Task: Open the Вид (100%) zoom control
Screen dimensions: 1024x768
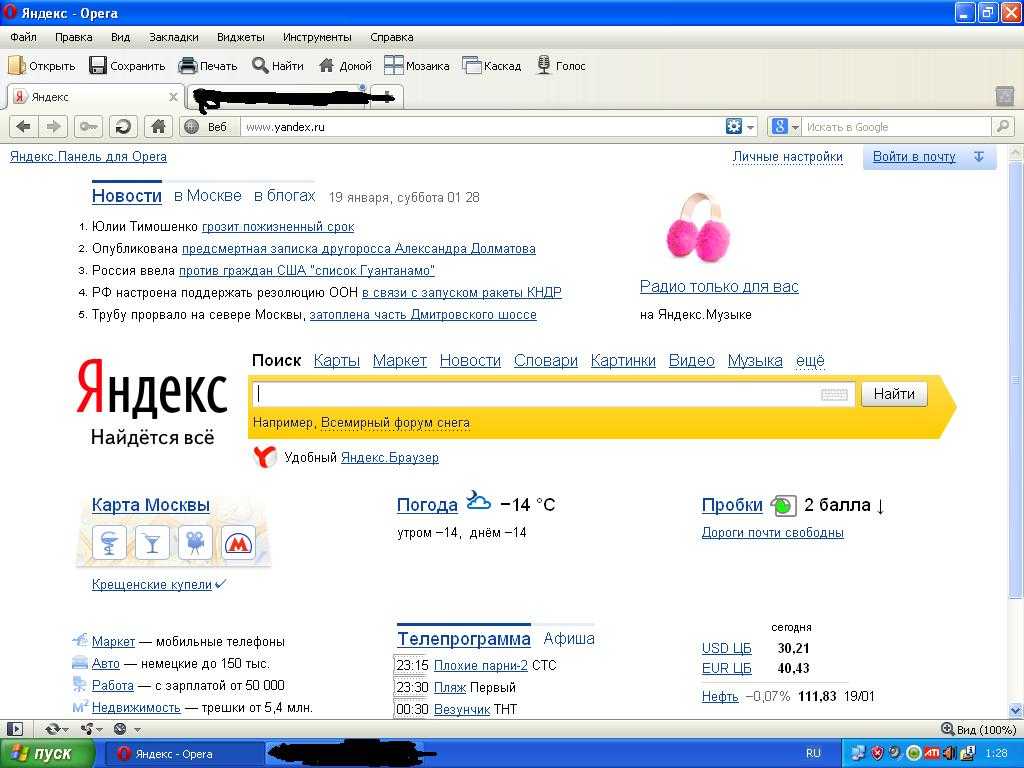Action: click(978, 729)
